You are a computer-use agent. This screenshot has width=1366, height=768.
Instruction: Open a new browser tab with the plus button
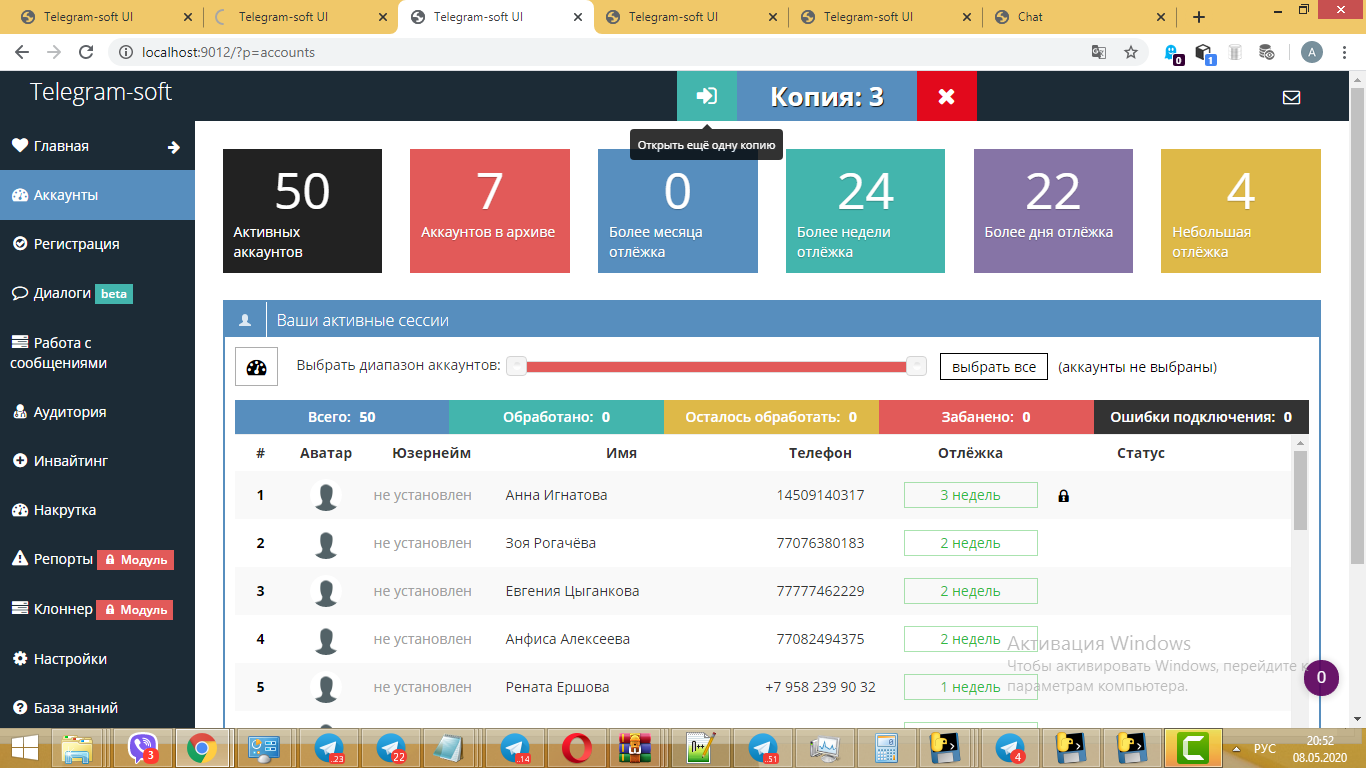click(x=1199, y=17)
